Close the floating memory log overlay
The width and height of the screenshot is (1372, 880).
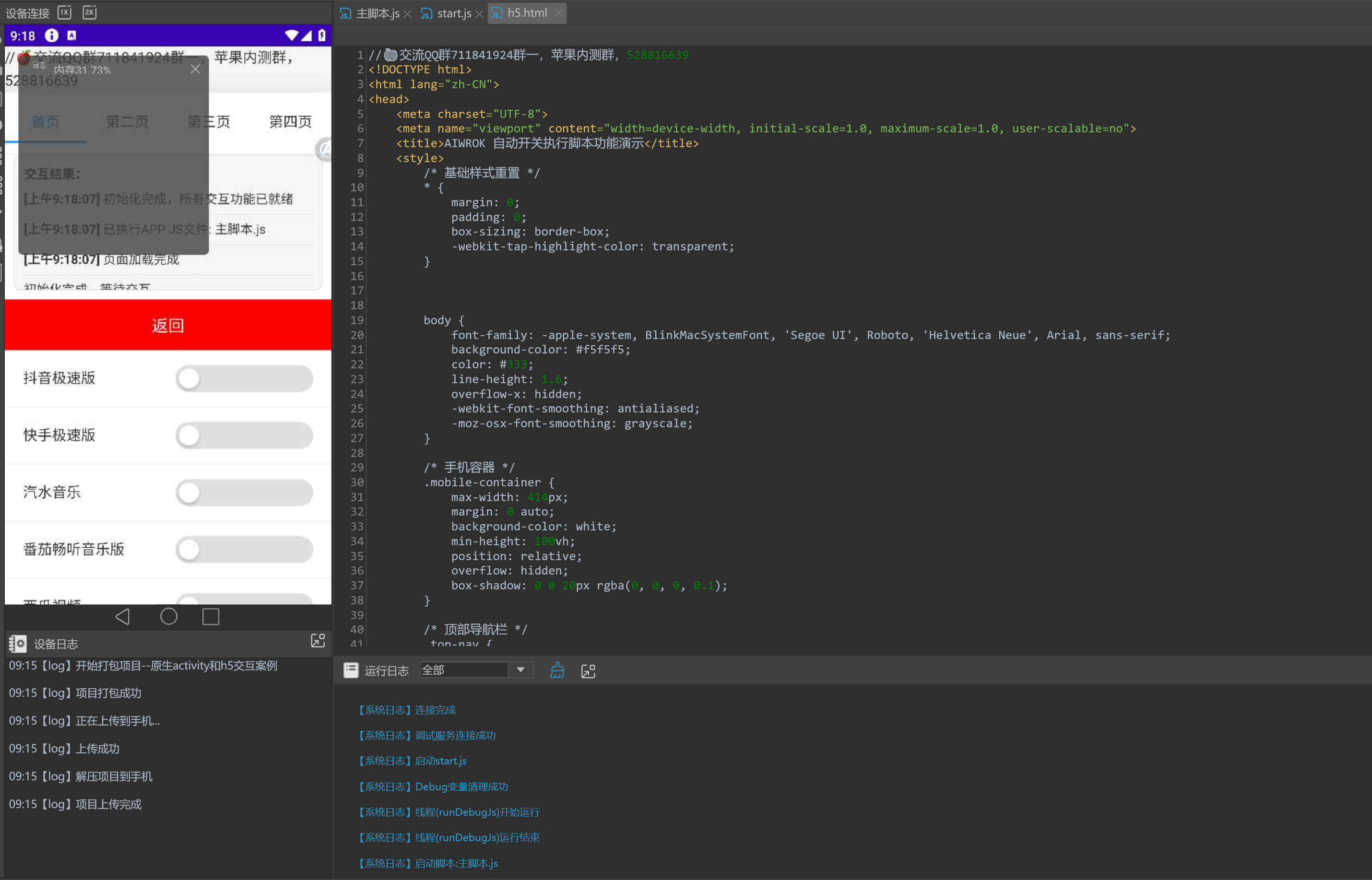(x=196, y=69)
